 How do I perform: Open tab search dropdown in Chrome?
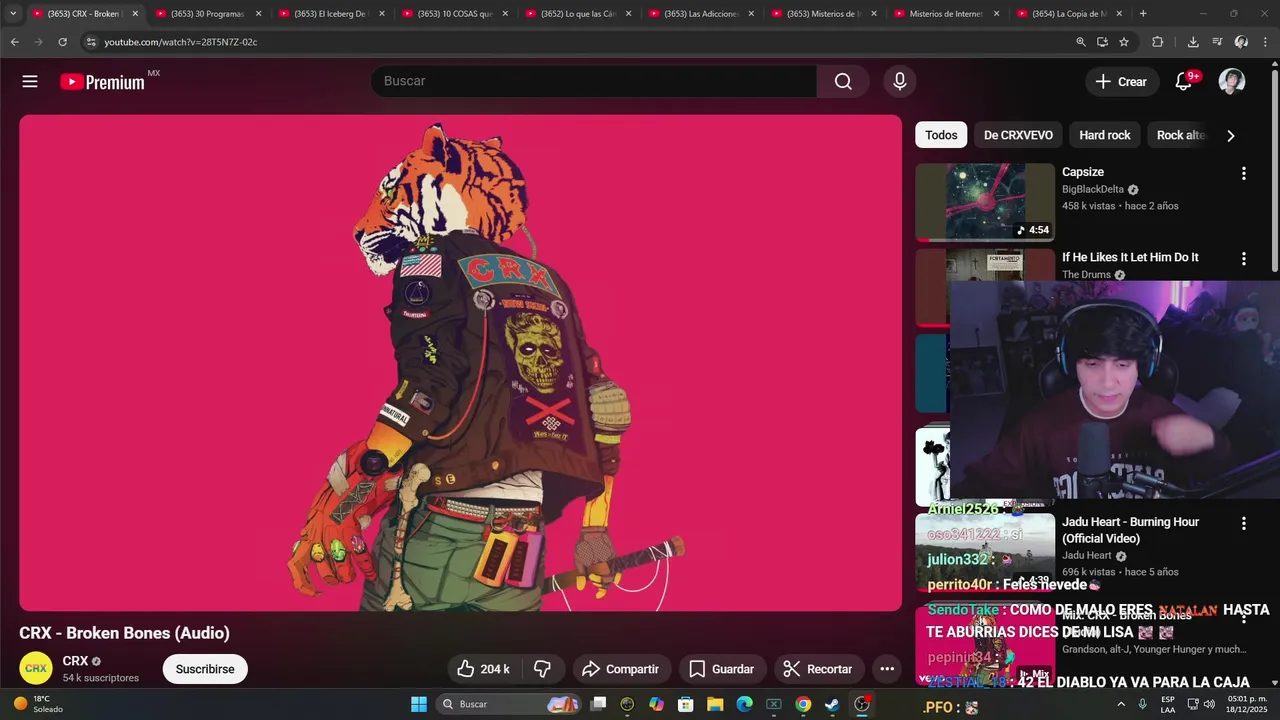[x=13, y=14]
